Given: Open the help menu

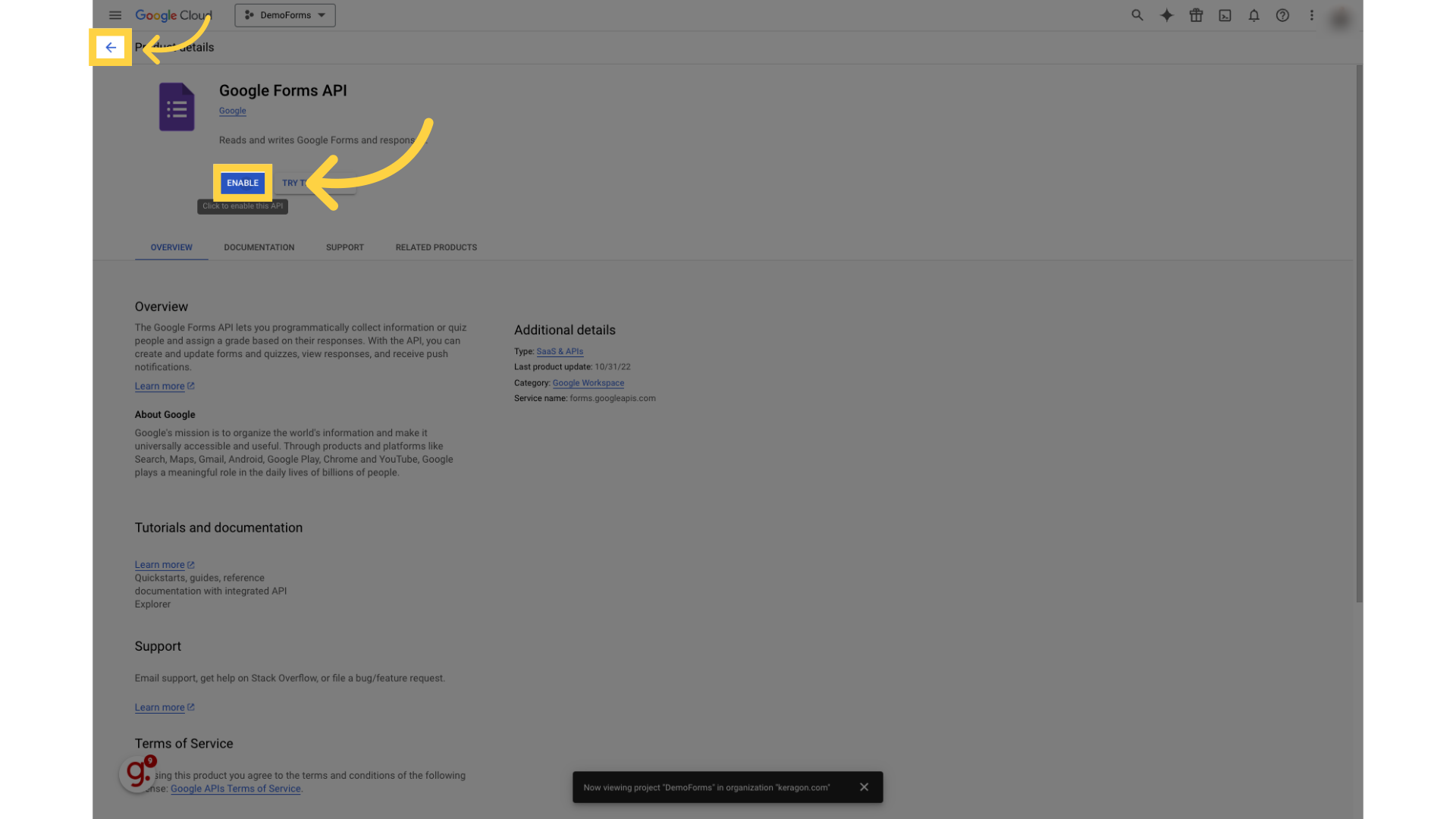Looking at the screenshot, I should pyautogui.click(x=1282, y=15).
